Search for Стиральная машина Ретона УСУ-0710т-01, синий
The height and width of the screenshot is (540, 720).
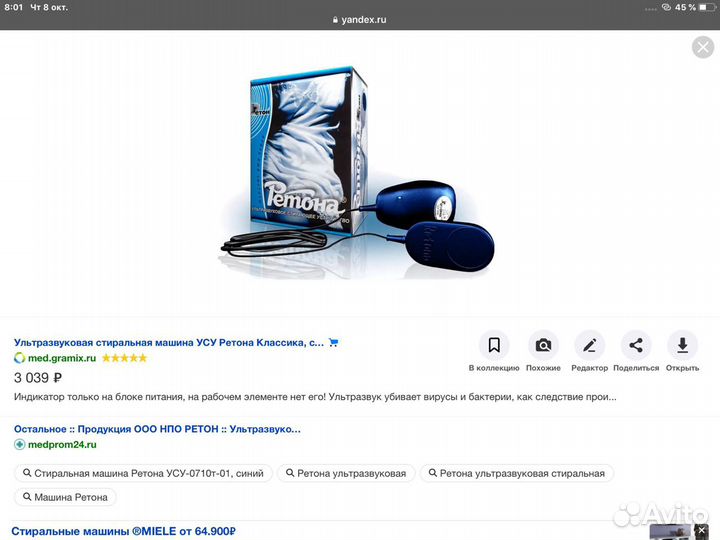[x=143, y=473]
